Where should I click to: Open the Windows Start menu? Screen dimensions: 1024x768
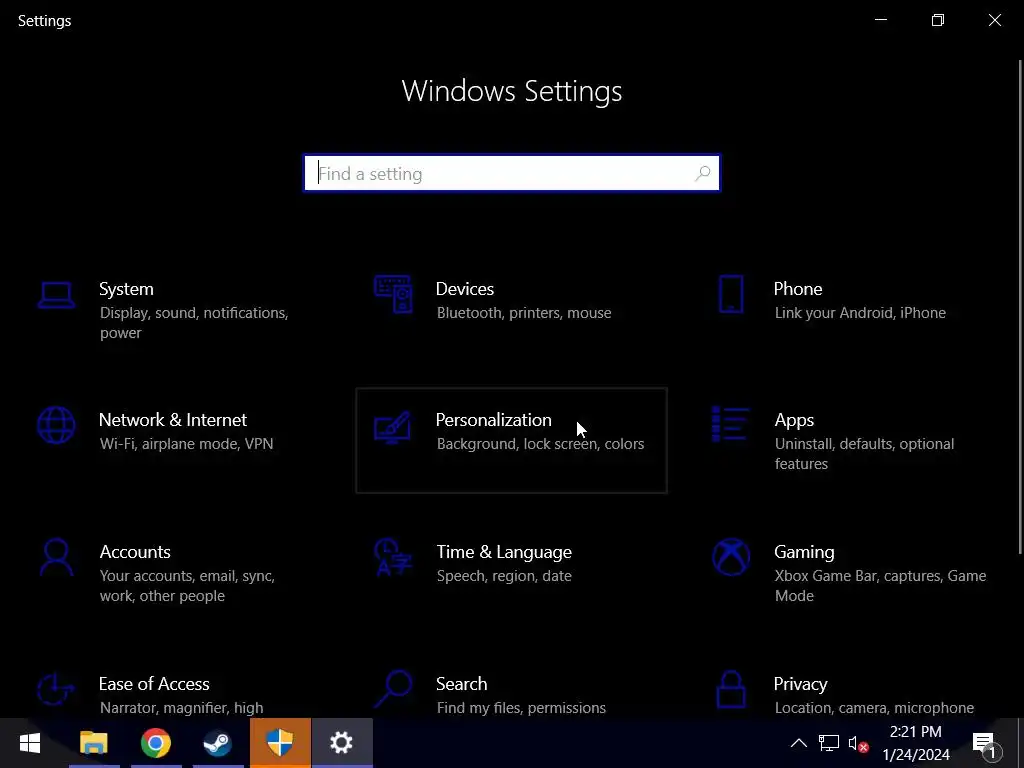[x=30, y=743]
